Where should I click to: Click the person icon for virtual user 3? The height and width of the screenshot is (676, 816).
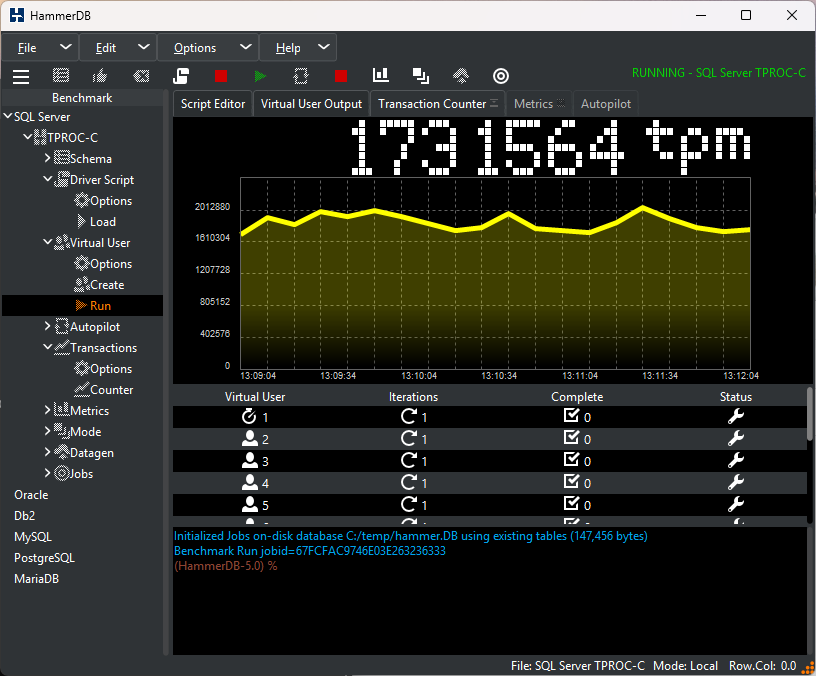click(250, 461)
